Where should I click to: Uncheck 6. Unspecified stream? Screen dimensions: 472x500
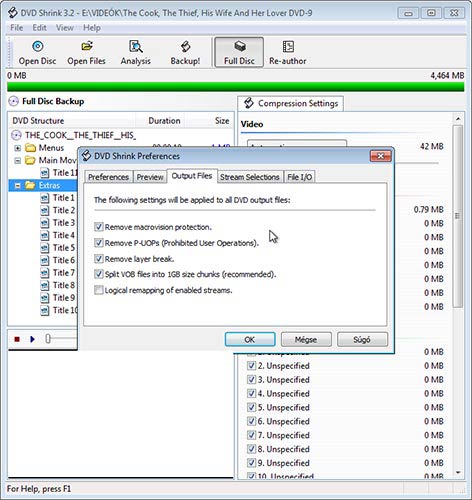[251, 421]
